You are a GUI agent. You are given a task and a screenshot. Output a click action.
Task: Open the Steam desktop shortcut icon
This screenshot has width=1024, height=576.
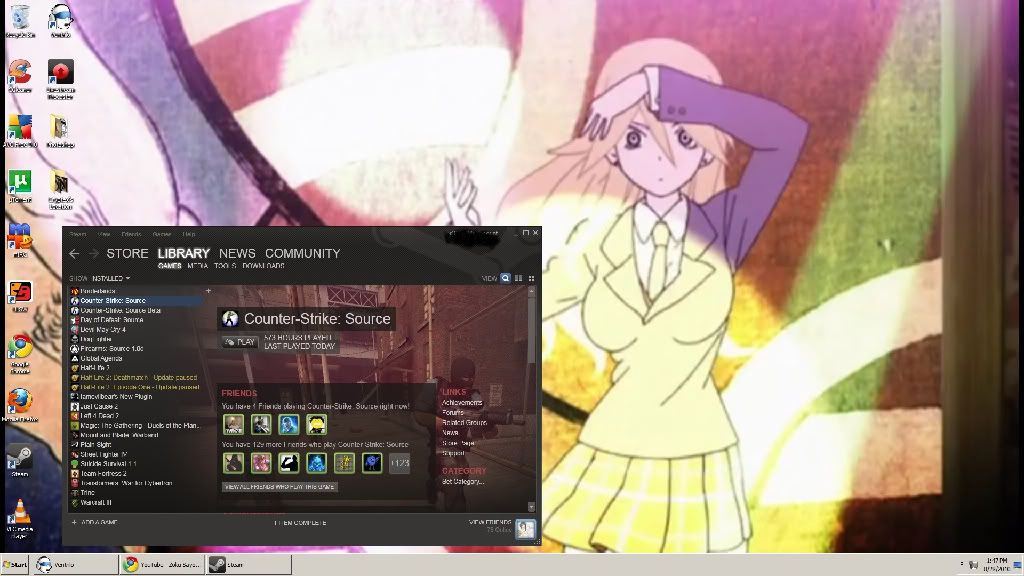20,461
